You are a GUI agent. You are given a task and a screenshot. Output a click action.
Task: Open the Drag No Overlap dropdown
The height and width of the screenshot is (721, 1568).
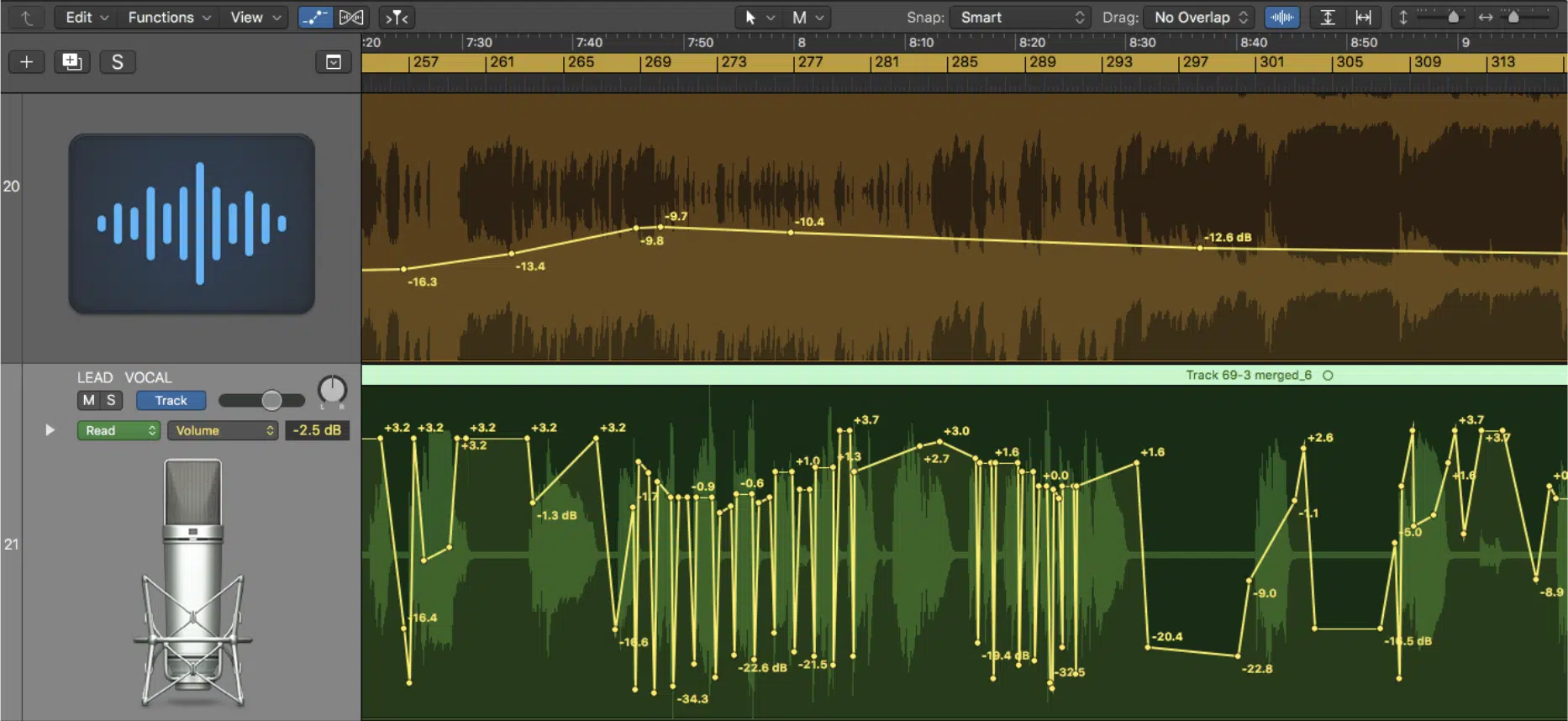click(1199, 18)
